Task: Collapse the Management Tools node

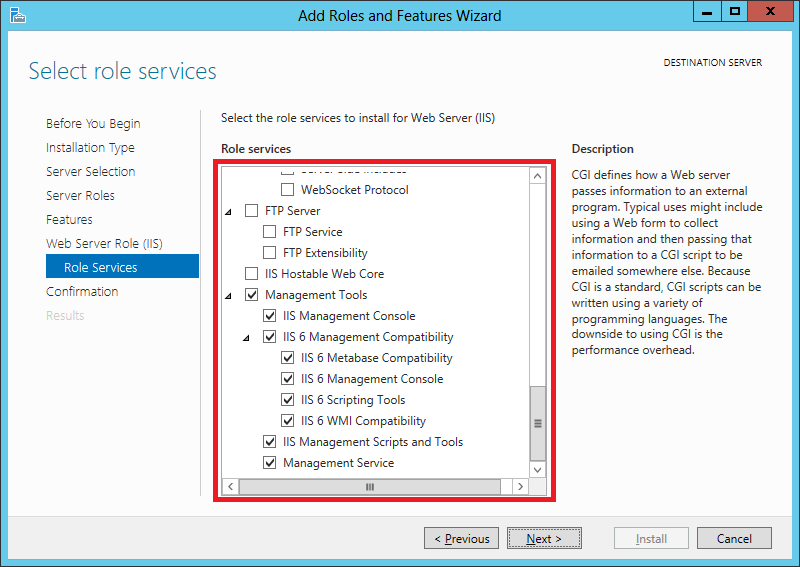Action: [229, 295]
